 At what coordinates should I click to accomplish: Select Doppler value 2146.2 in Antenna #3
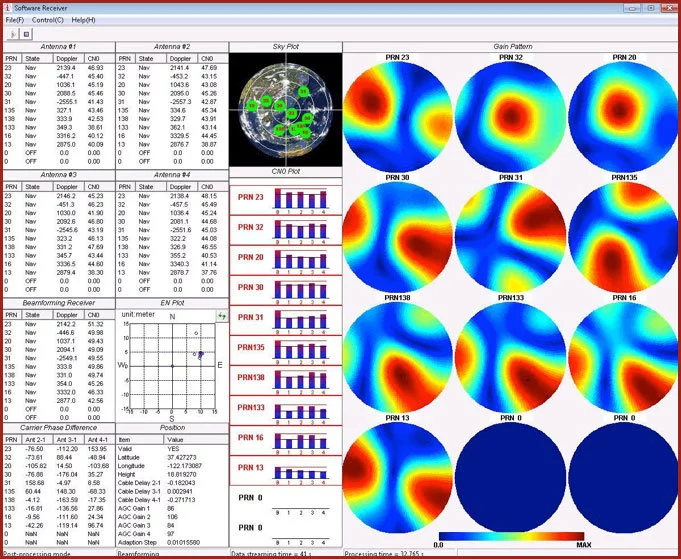66,196
